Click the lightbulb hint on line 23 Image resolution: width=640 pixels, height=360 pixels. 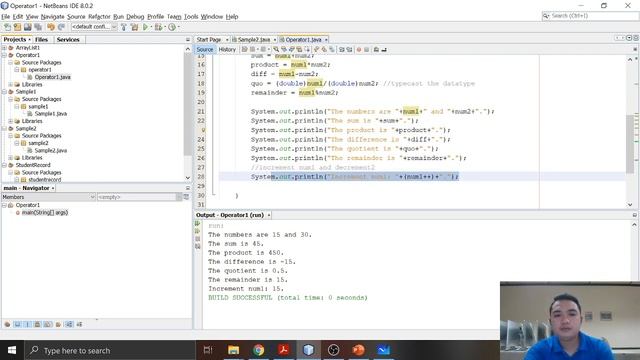click(x=202, y=130)
